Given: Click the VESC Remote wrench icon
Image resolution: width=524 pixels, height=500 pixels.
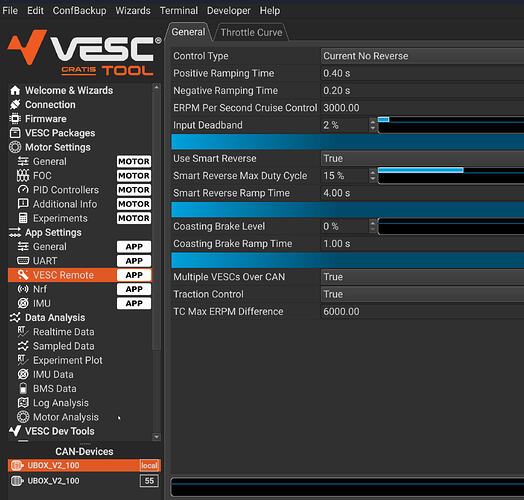Looking at the screenshot, I should pyautogui.click(x=23, y=275).
